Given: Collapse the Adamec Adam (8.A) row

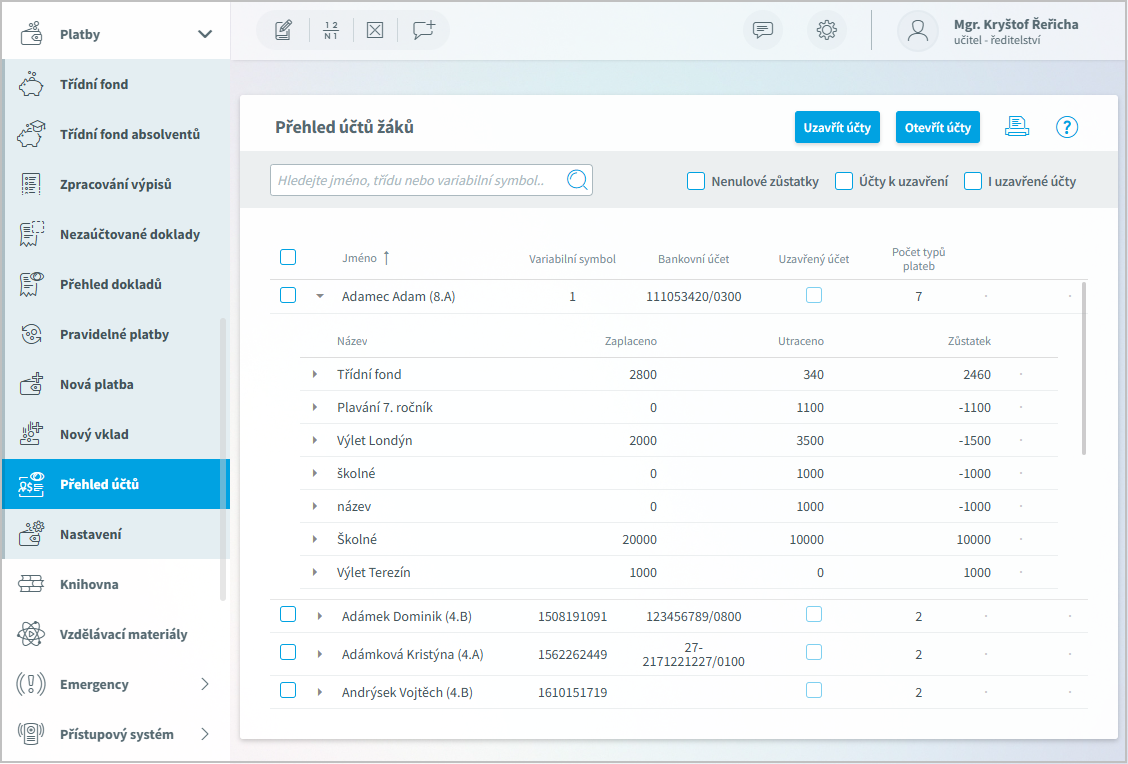Looking at the screenshot, I should [x=320, y=296].
